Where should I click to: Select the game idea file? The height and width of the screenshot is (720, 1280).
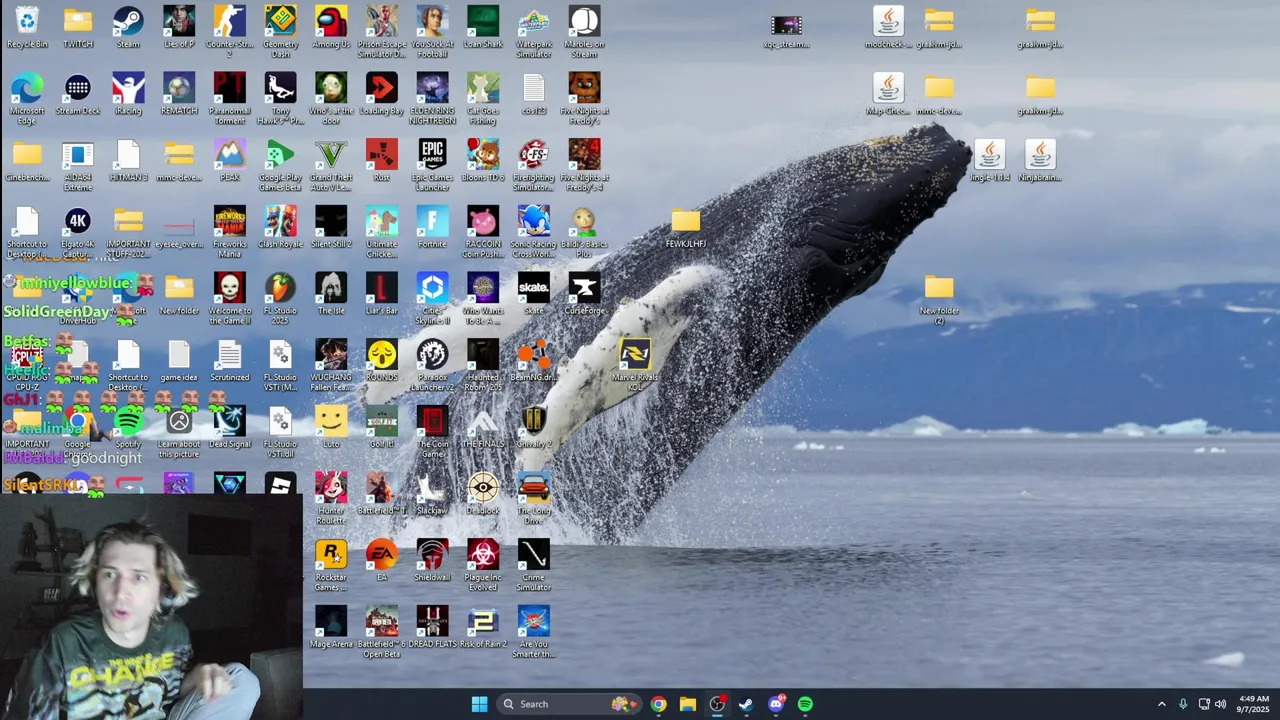coord(179,361)
